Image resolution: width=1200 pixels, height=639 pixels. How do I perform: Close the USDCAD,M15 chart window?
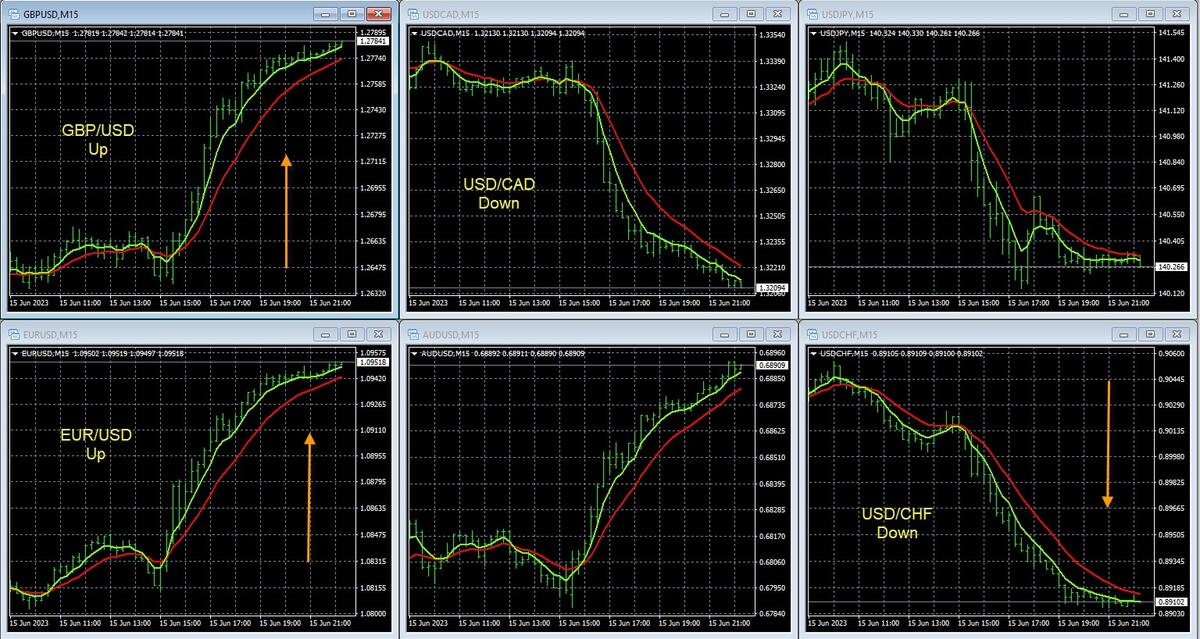778,14
